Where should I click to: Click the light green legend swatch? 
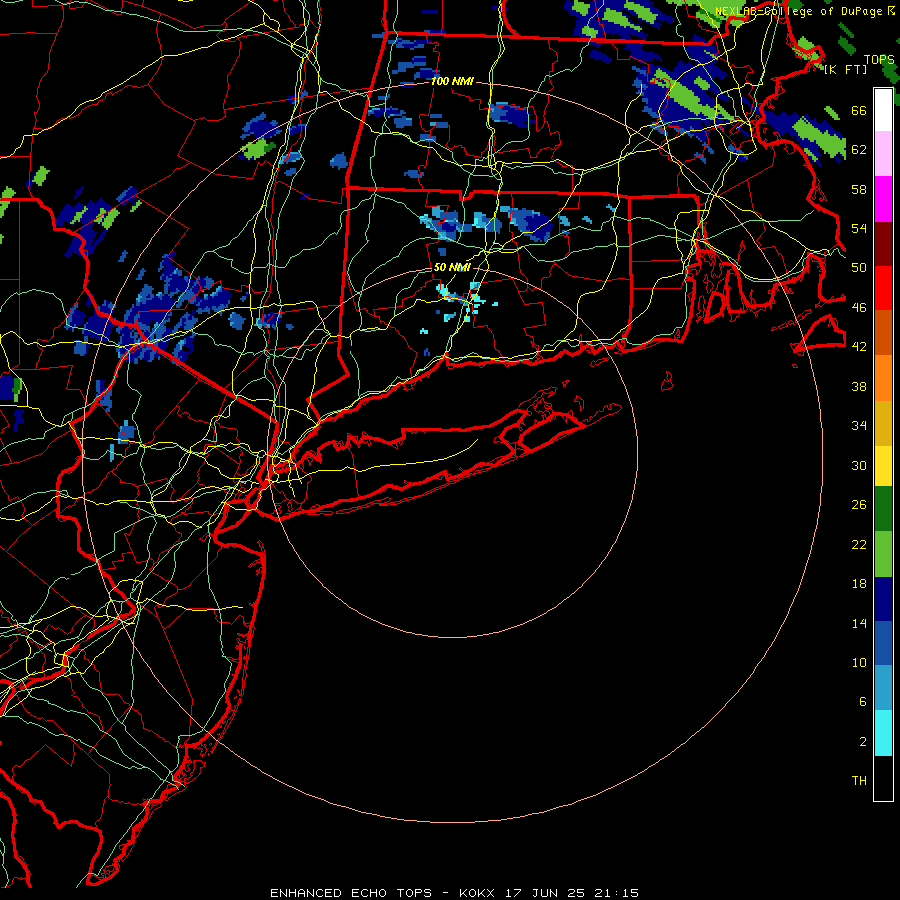click(x=883, y=554)
